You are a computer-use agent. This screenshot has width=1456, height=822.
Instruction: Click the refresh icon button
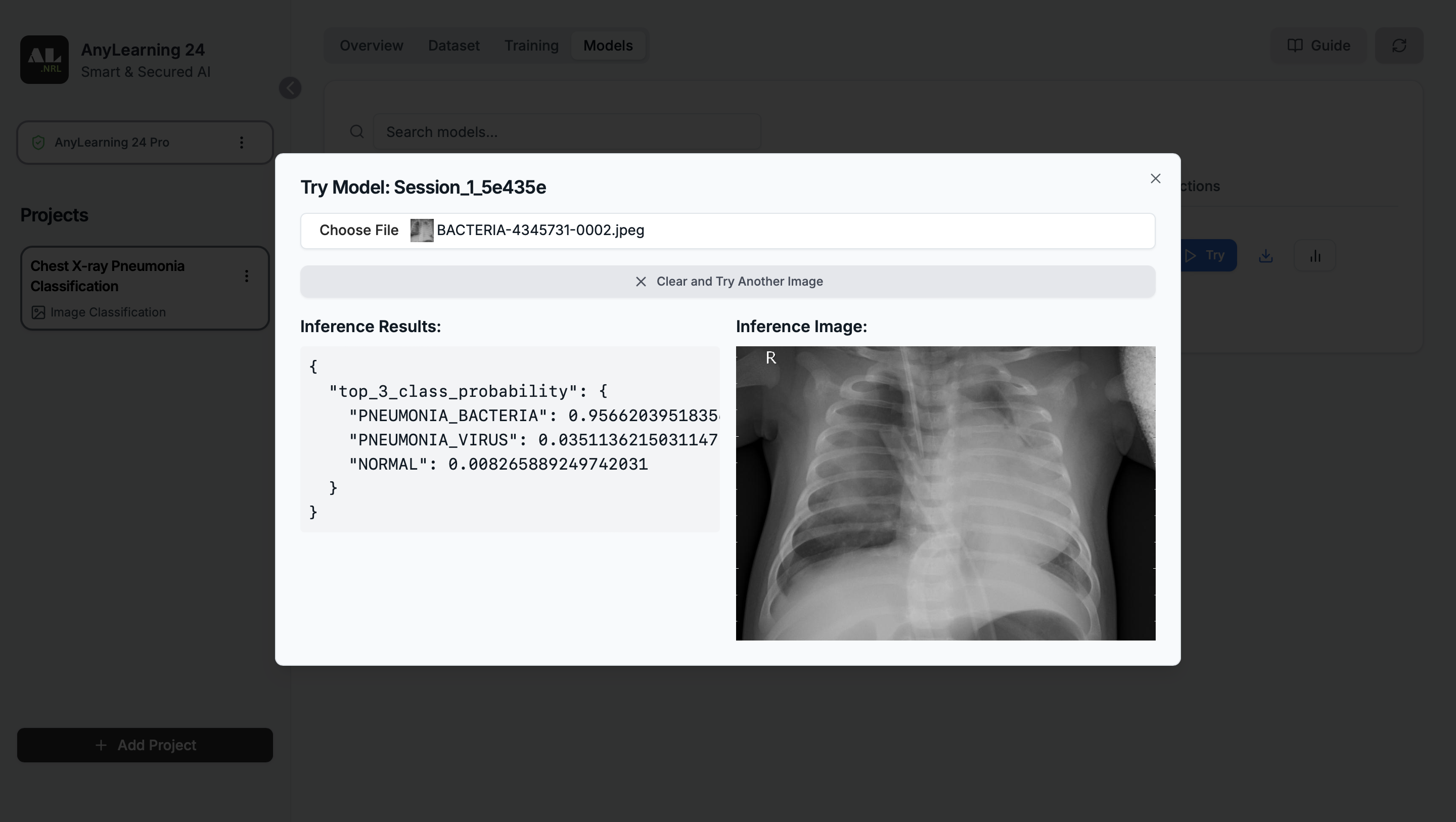point(1399,45)
